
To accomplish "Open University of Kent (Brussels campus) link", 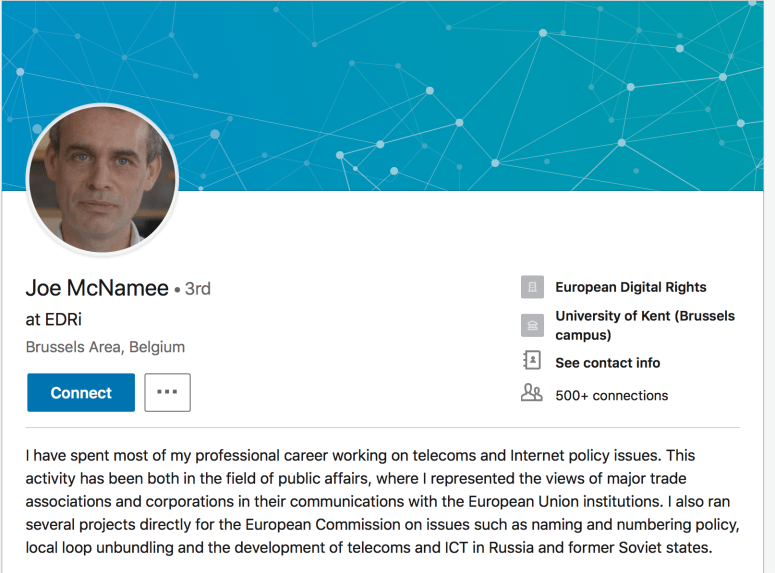I will [x=644, y=325].
